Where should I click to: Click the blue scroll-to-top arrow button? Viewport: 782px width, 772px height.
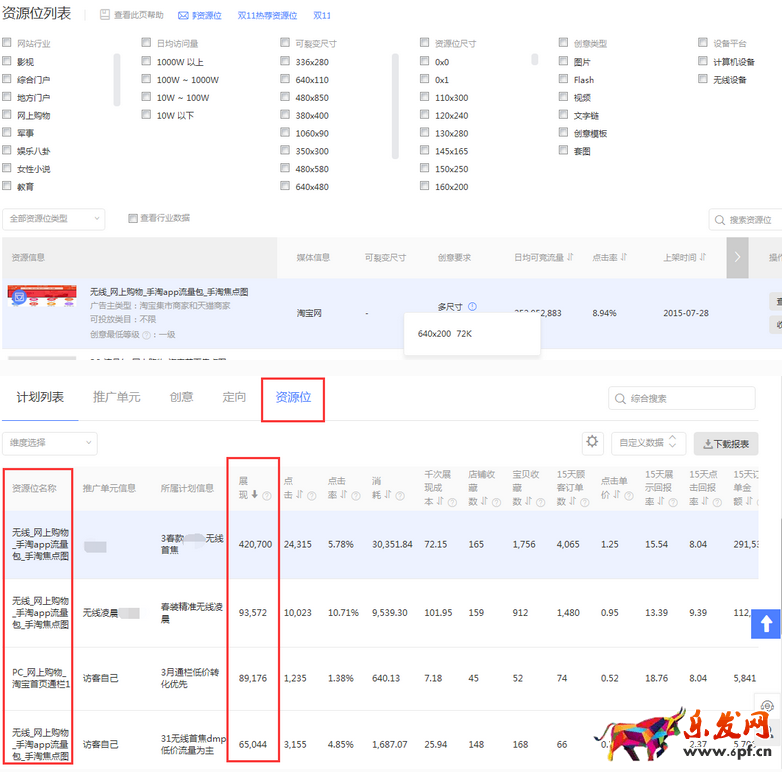click(766, 624)
